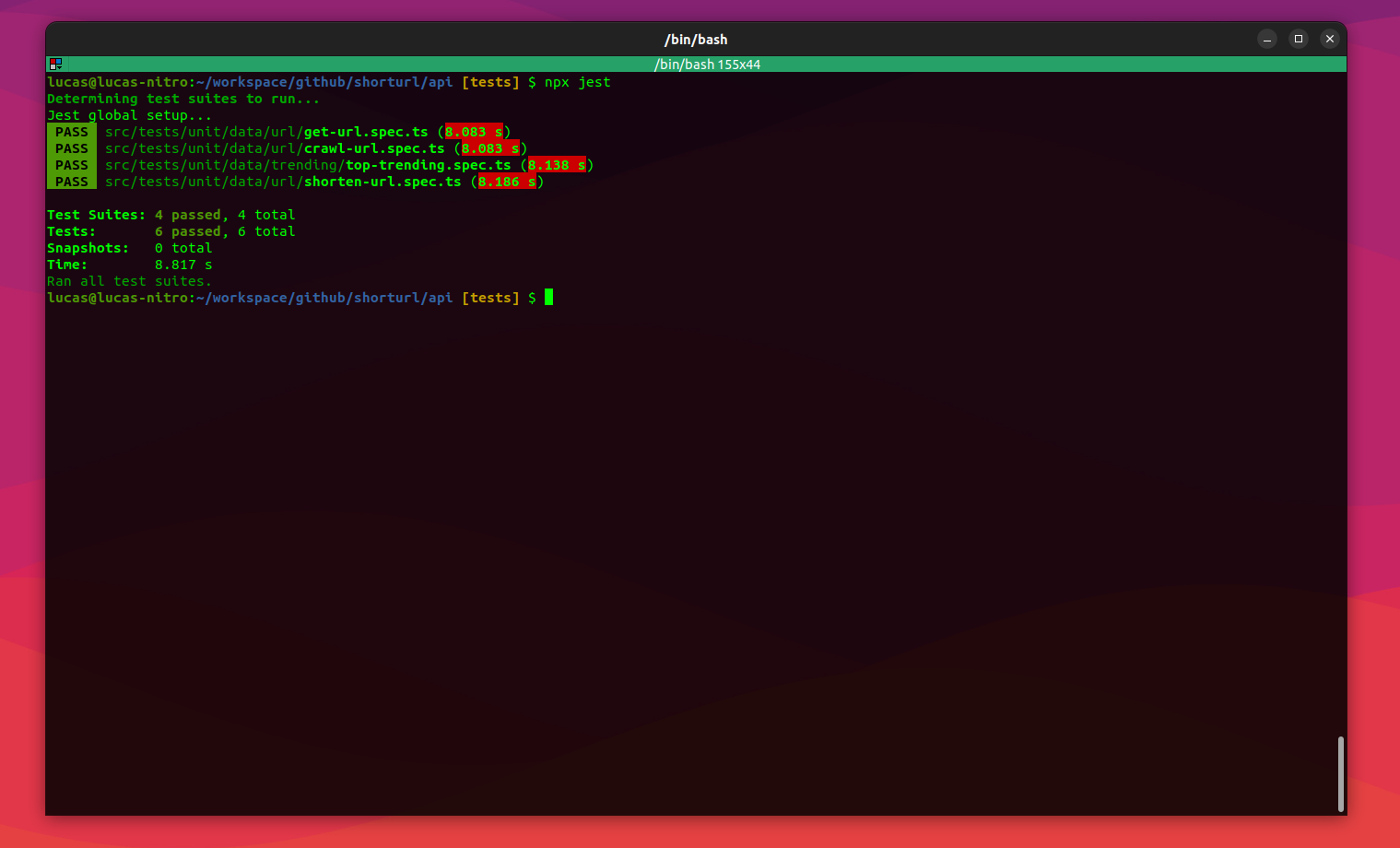Click the Terminator layout icon in the titlebar strip

click(55, 65)
